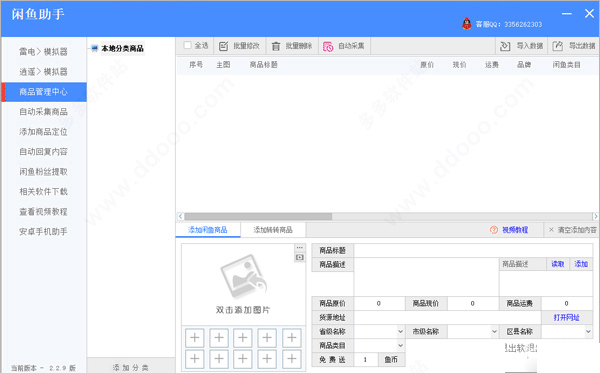Click the 读取 link

(558, 264)
